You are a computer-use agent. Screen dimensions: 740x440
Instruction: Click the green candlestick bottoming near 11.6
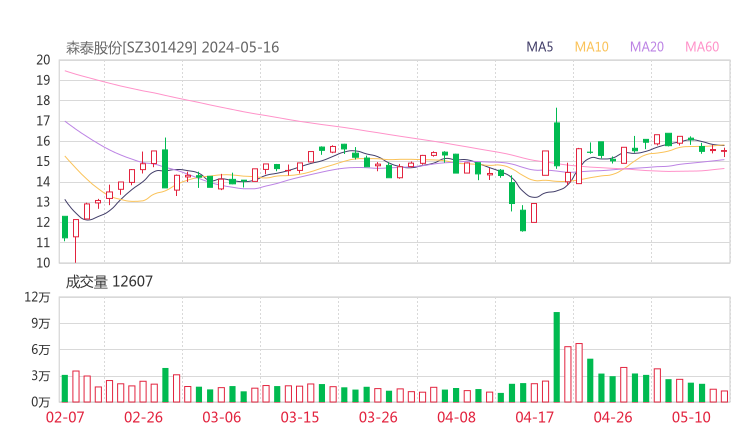pos(523,220)
